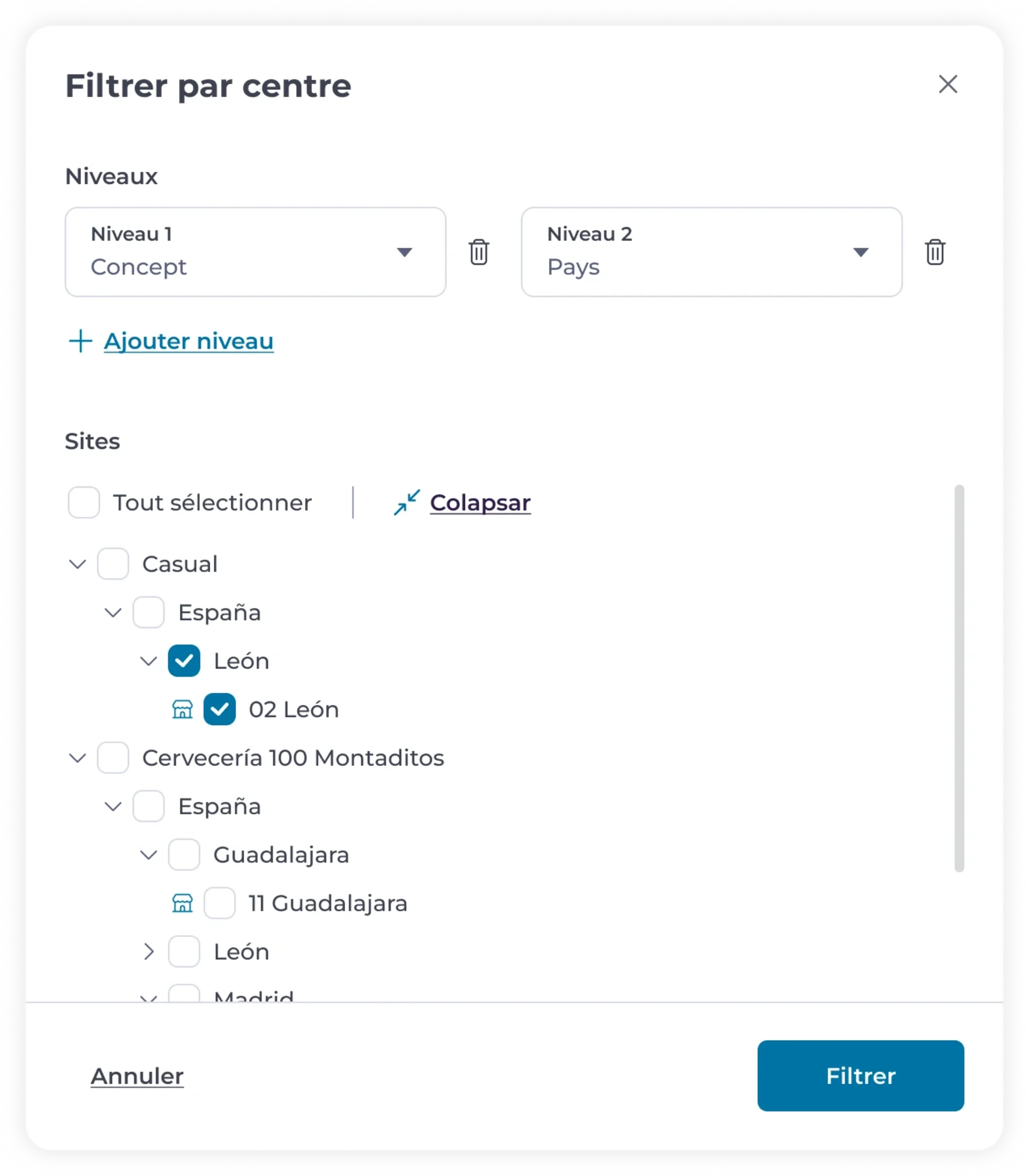Click the sites list vertical scrollbar
1029x1176 pixels.
pos(959,678)
